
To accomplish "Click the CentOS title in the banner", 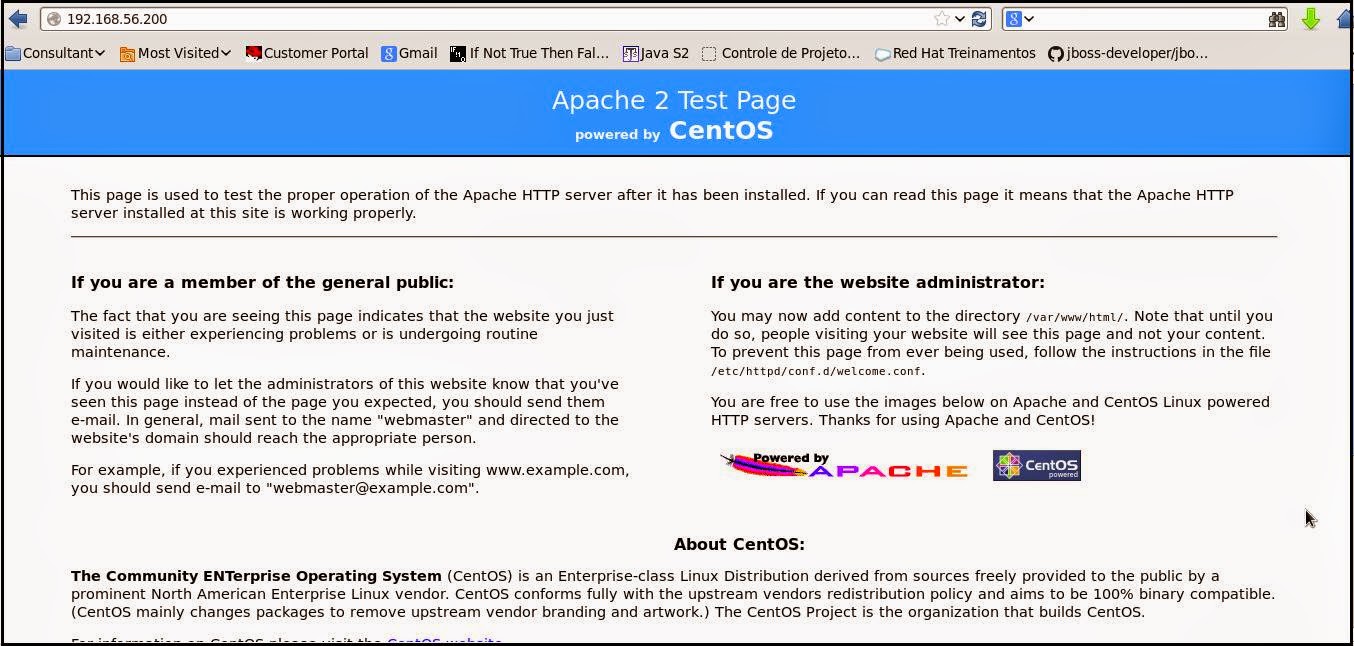I will point(721,131).
